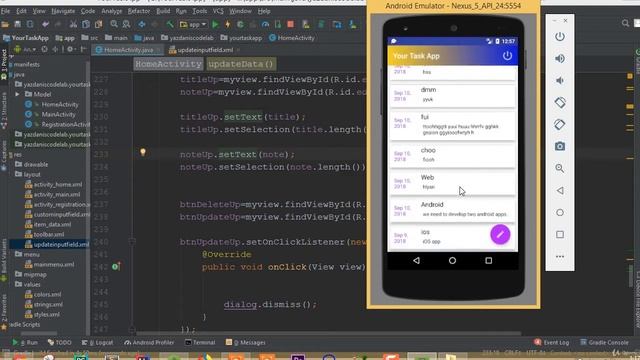The image size is (640, 360).
Task: Click the Open folder toolbar icon
Action: point(5,24)
